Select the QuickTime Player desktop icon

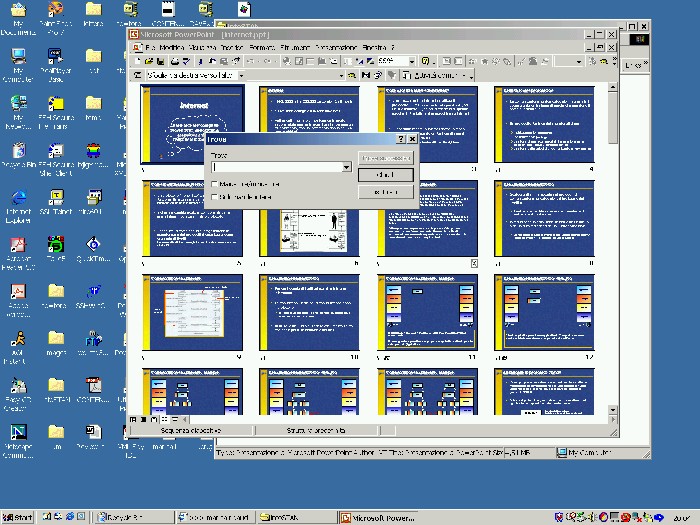pyautogui.click(x=93, y=249)
